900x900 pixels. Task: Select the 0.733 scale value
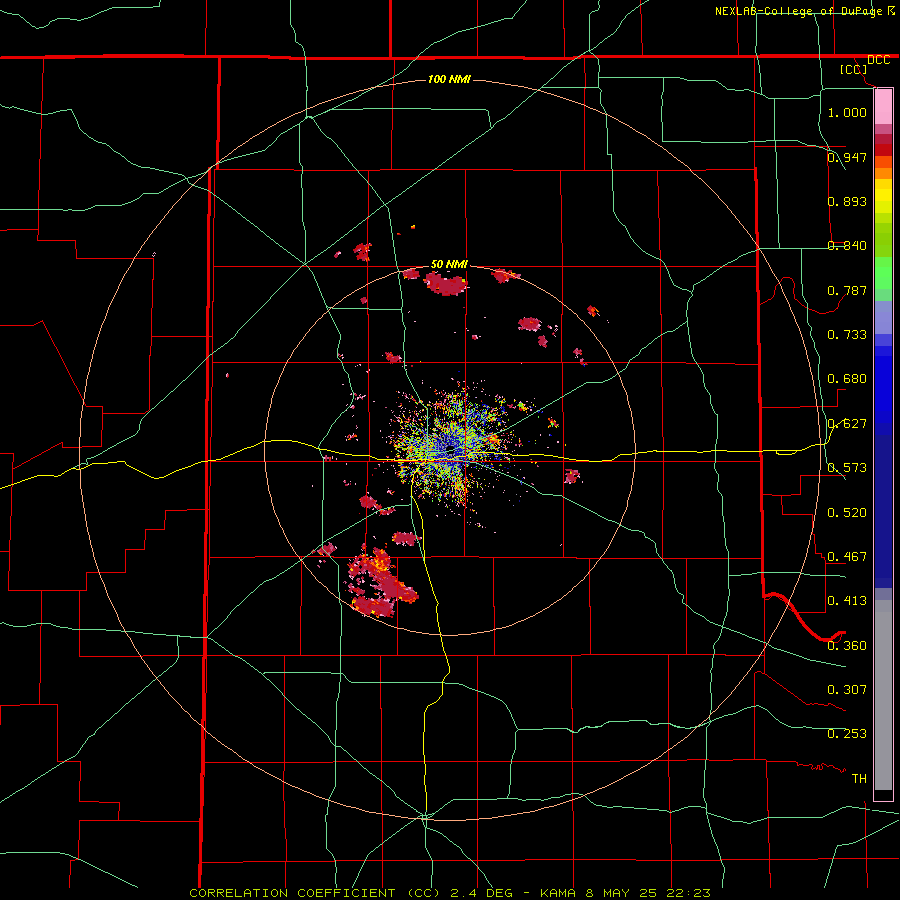pyautogui.click(x=847, y=335)
